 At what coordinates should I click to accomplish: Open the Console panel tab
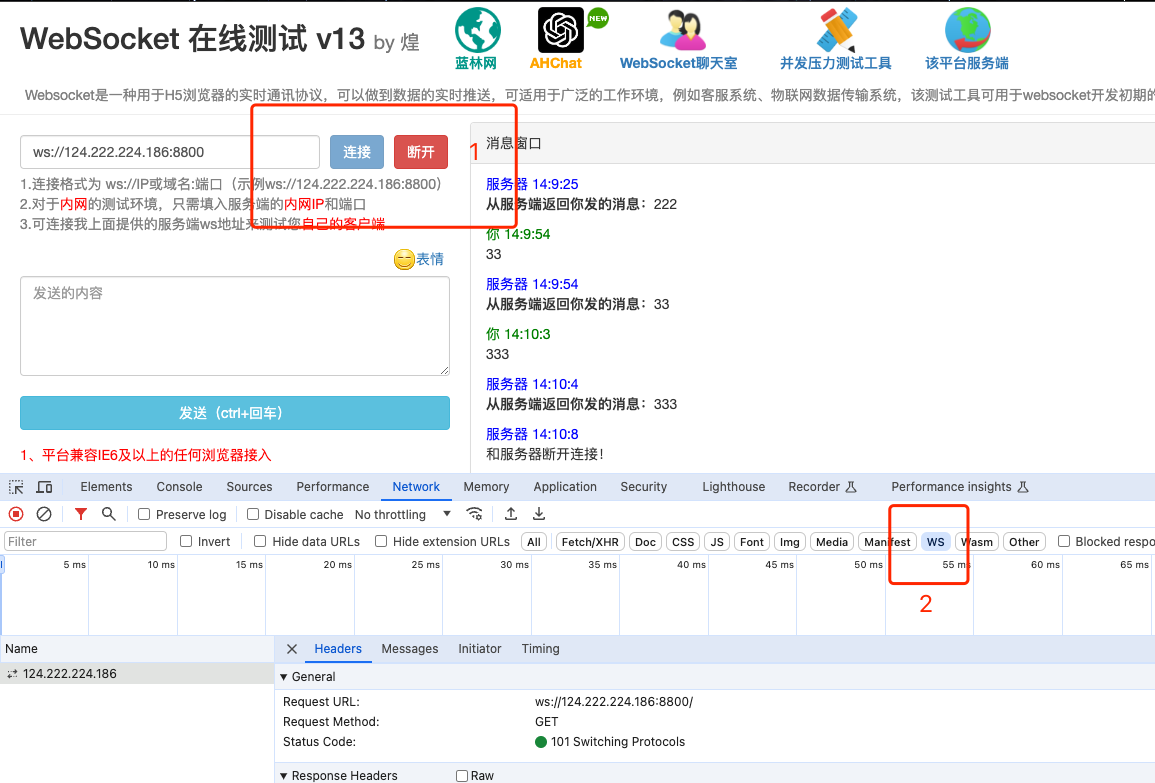click(178, 487)
